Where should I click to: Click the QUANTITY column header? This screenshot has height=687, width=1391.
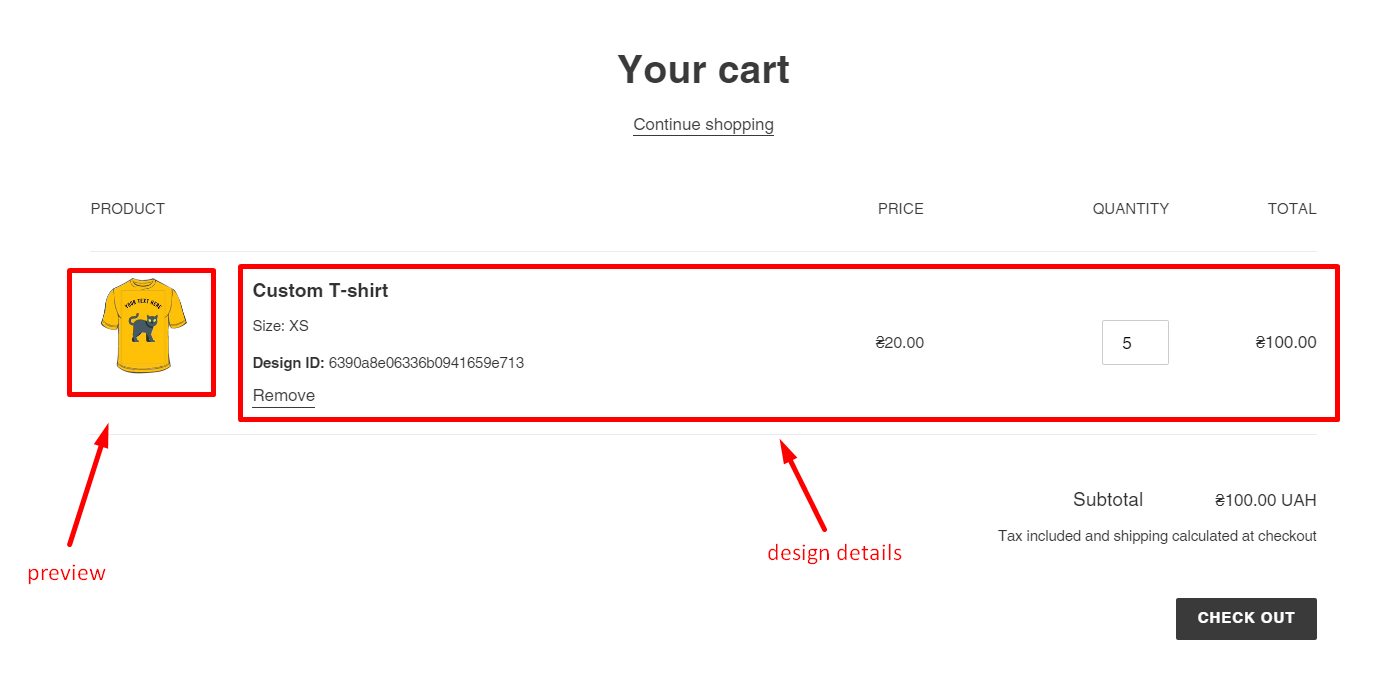(1130, 209)
